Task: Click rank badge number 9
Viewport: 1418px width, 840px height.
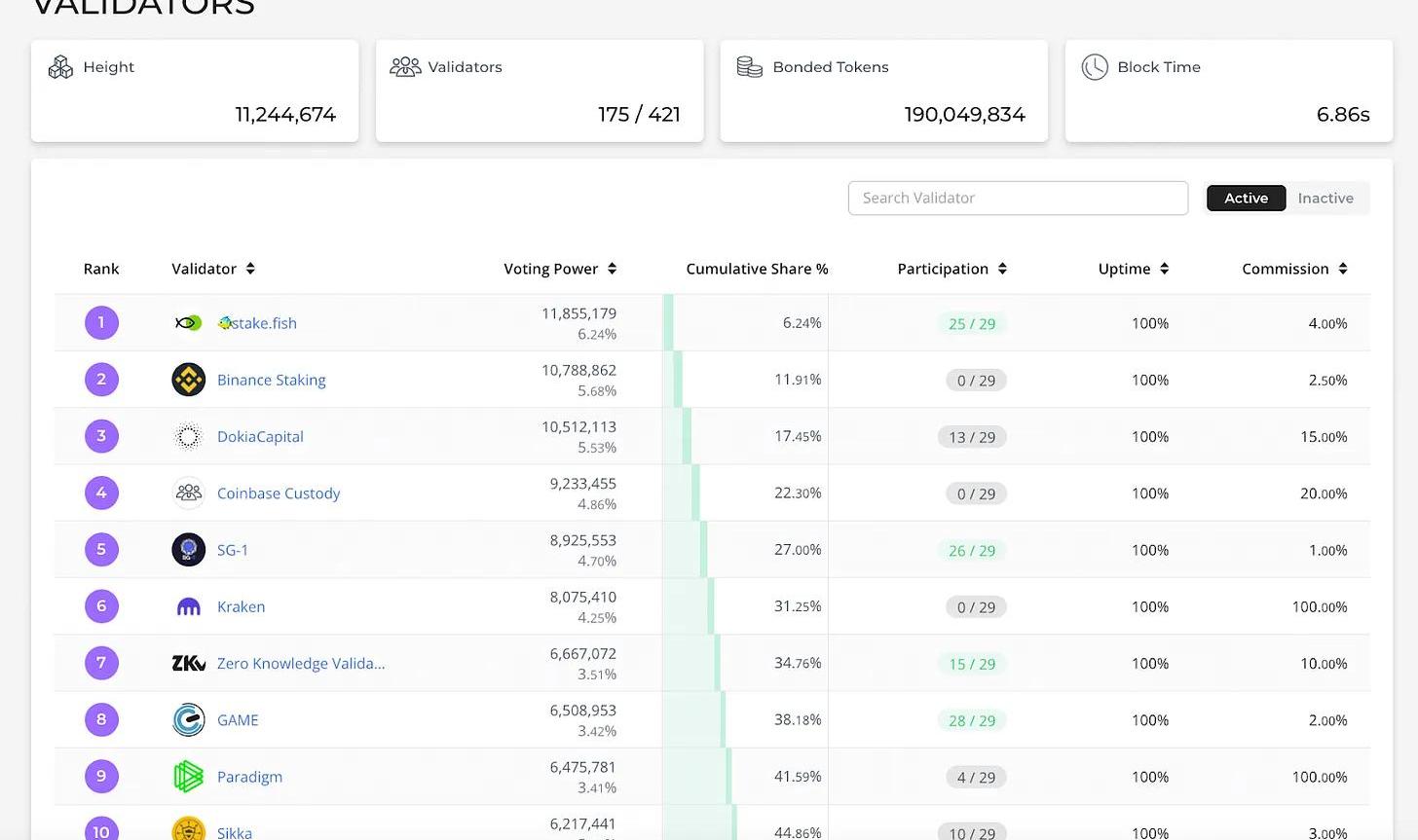Action: (101, 776)
